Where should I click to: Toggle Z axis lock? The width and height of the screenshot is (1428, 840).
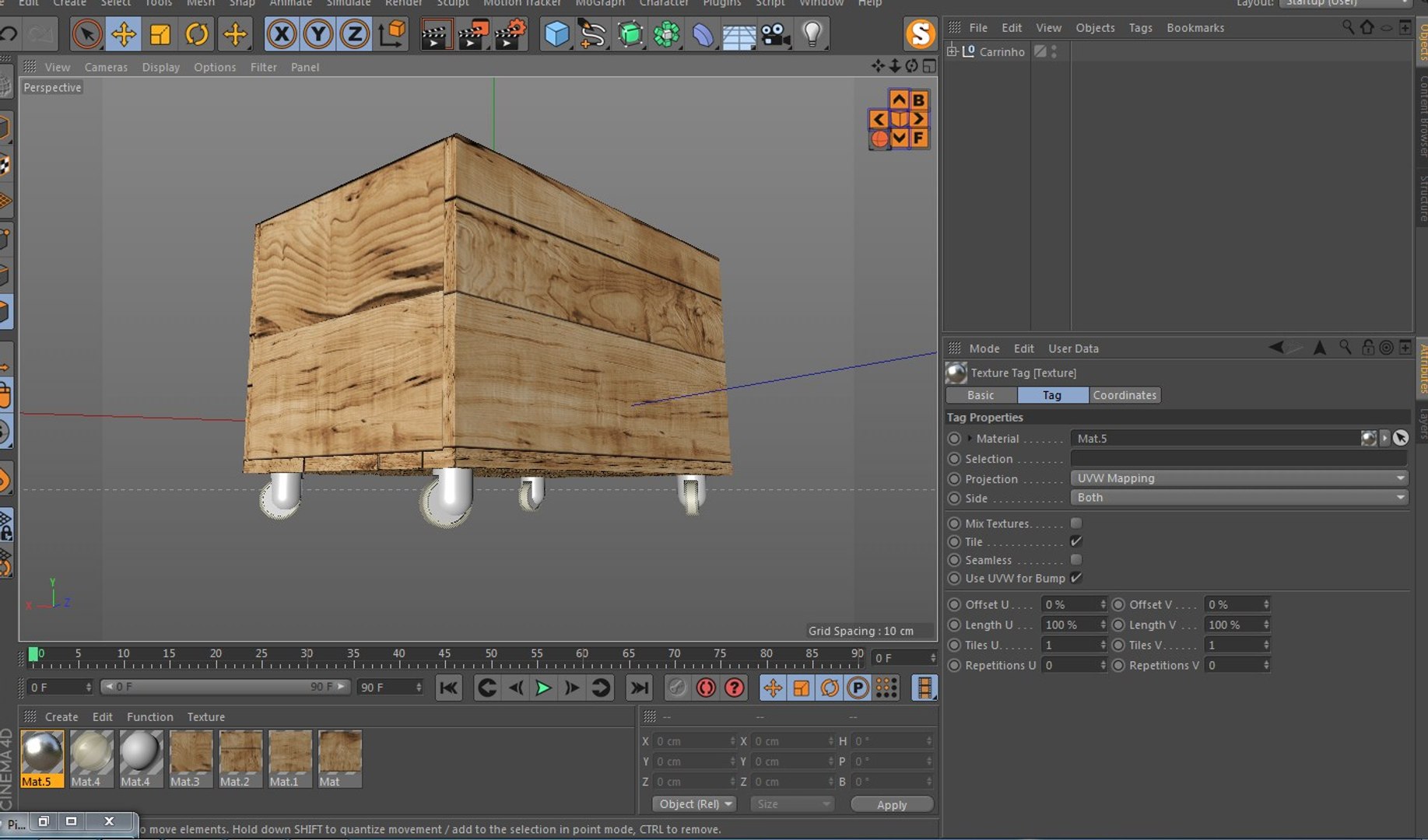354,34
